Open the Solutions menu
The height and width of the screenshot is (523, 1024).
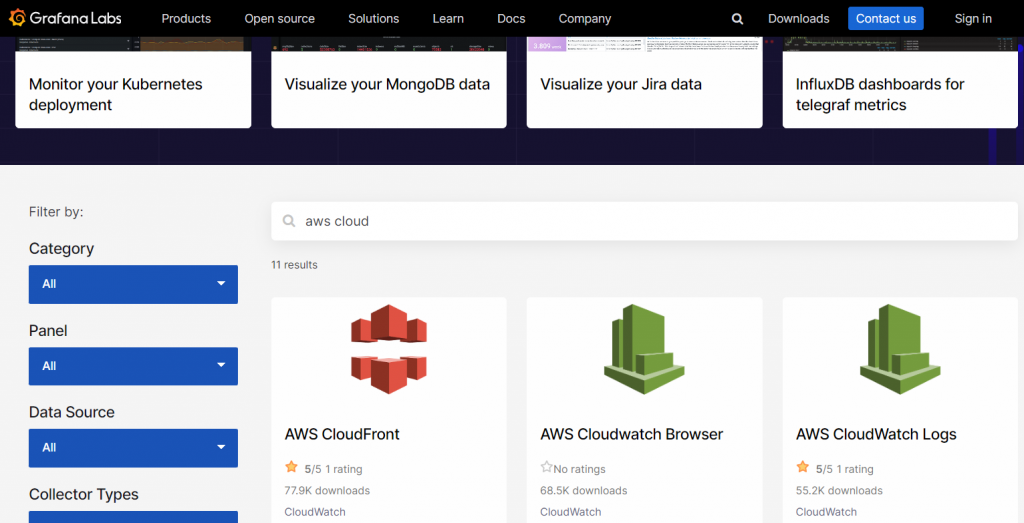pos(374,19)
